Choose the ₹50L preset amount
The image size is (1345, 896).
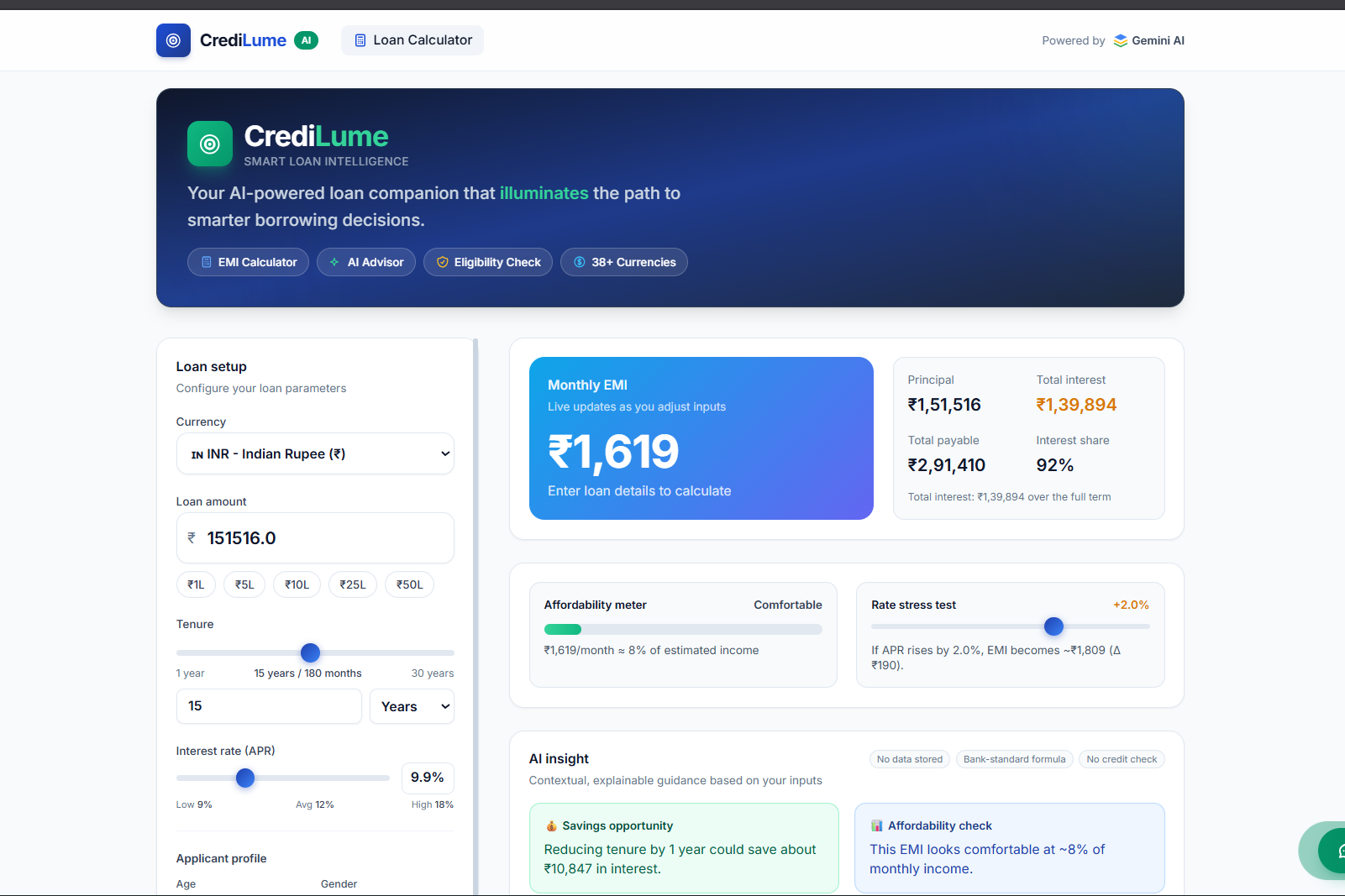pos(409,584)
